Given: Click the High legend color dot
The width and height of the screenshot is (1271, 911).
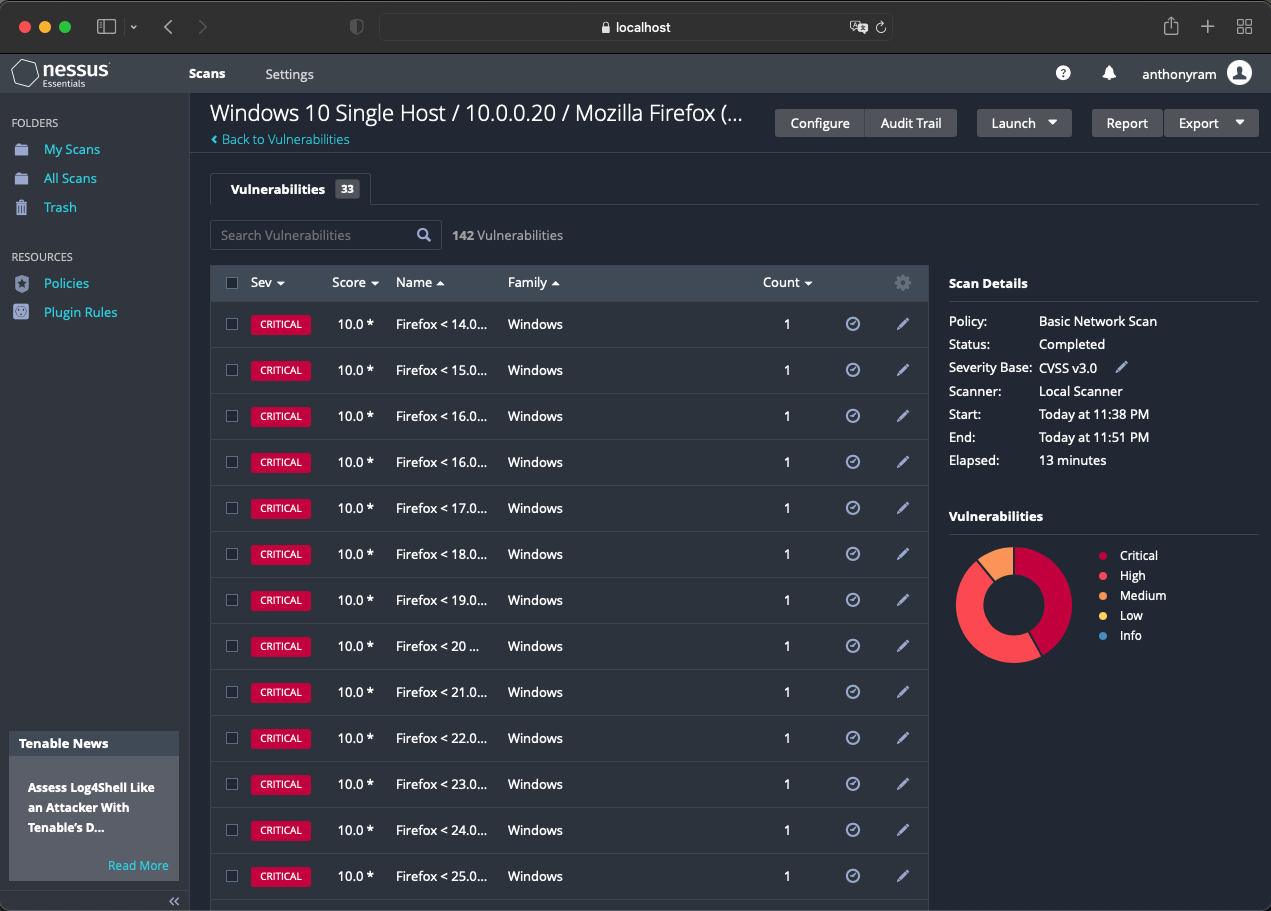Looking at the screenshot, I should [x=1103, y=575].
